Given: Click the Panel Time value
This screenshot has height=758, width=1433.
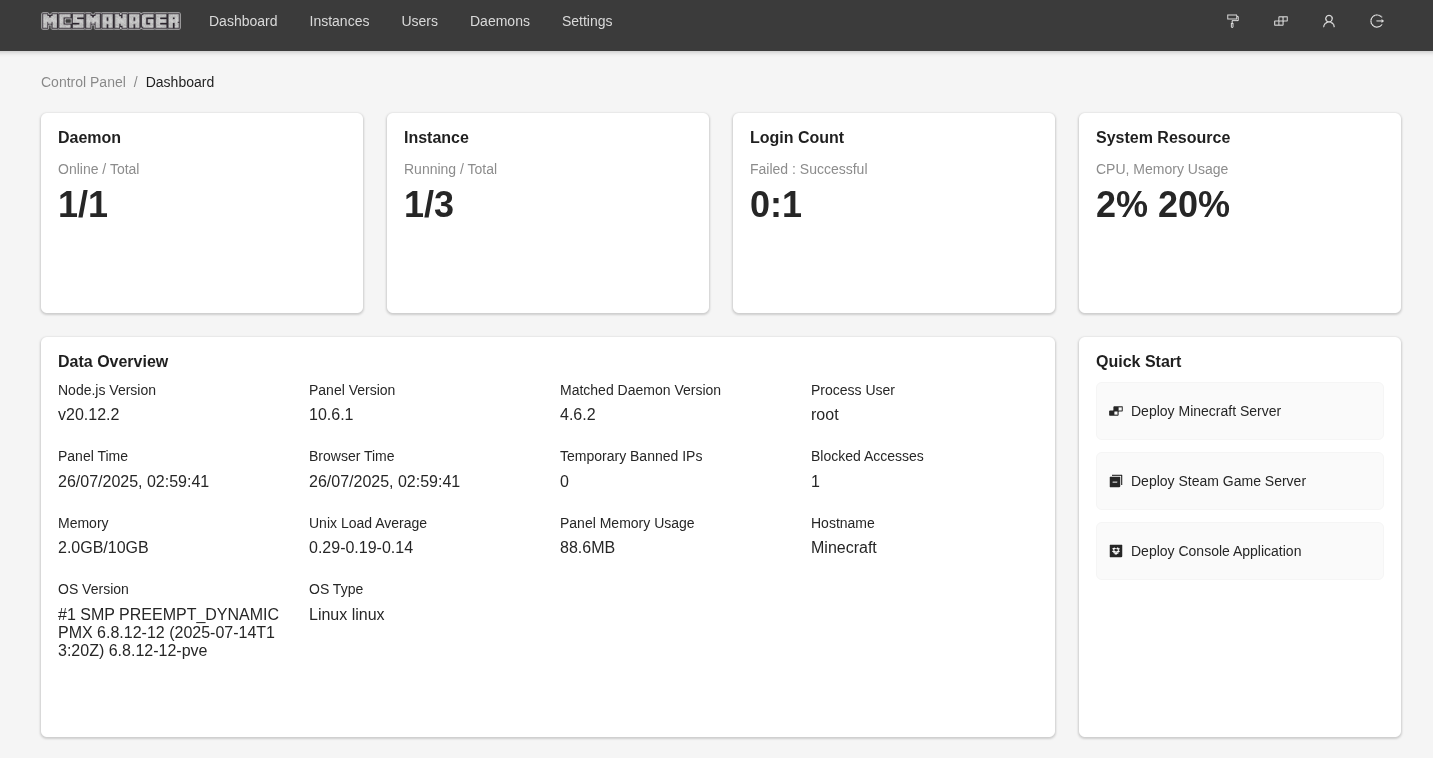Looking at the screenshot, I should tap(133, 482).
